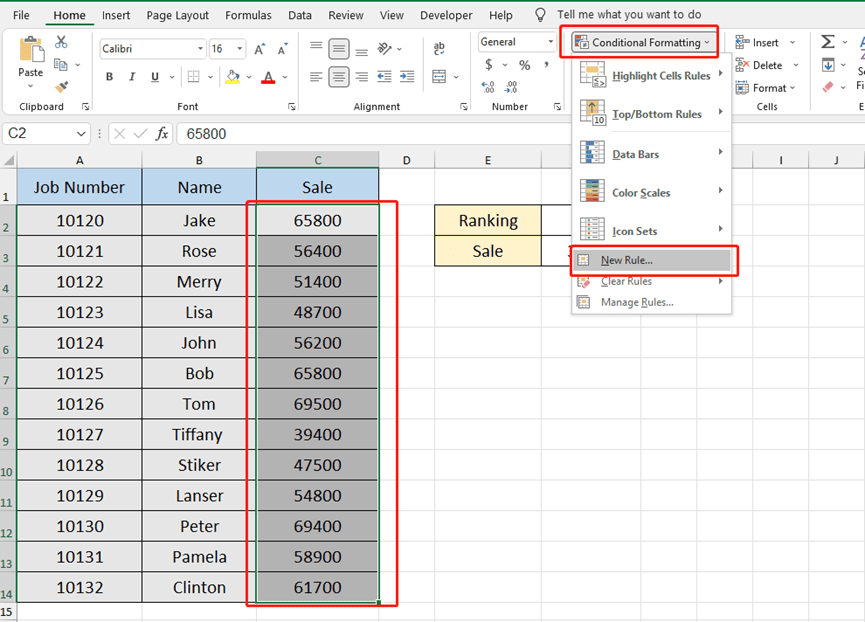Select Clear Rules in the menu
Screen dimensions: 865x622
coord(652,281)
